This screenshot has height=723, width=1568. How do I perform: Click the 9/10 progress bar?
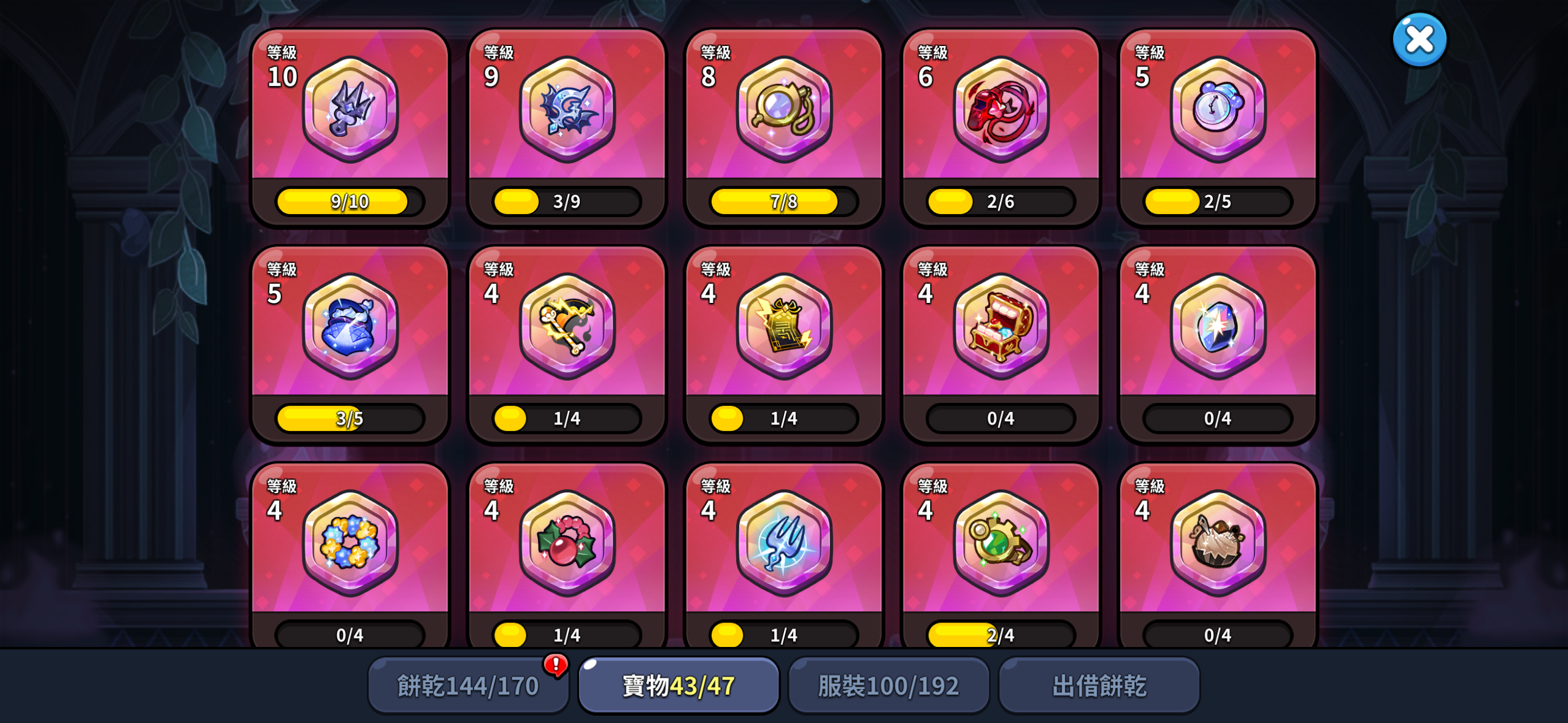coord(350,202)
